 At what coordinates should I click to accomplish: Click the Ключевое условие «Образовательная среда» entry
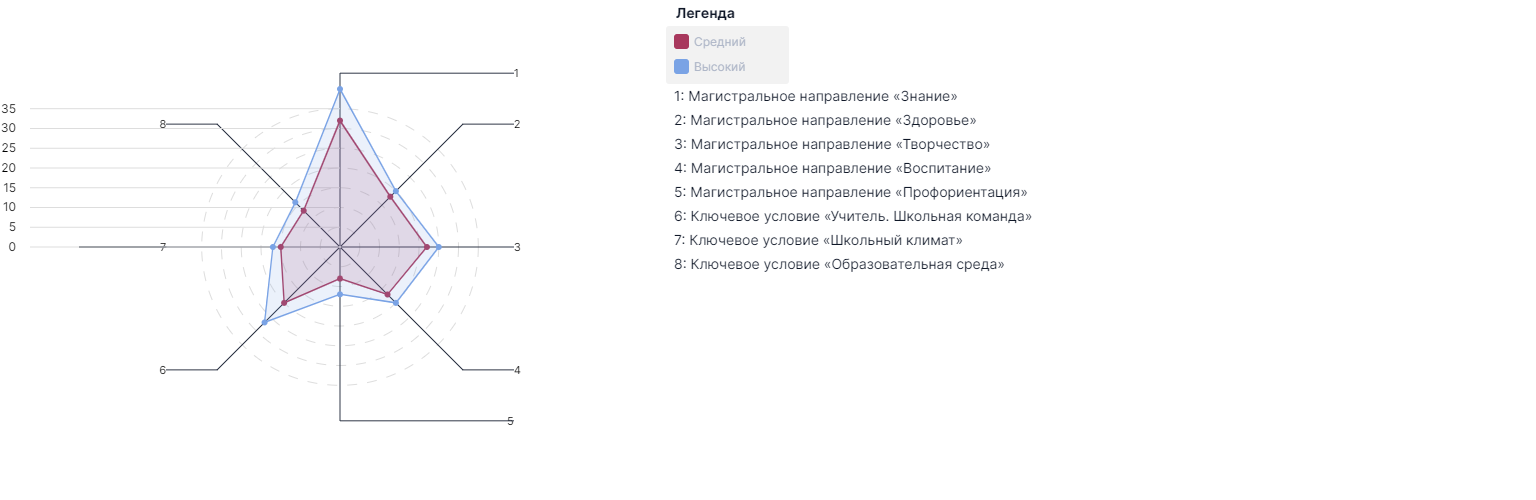point(839,264)
